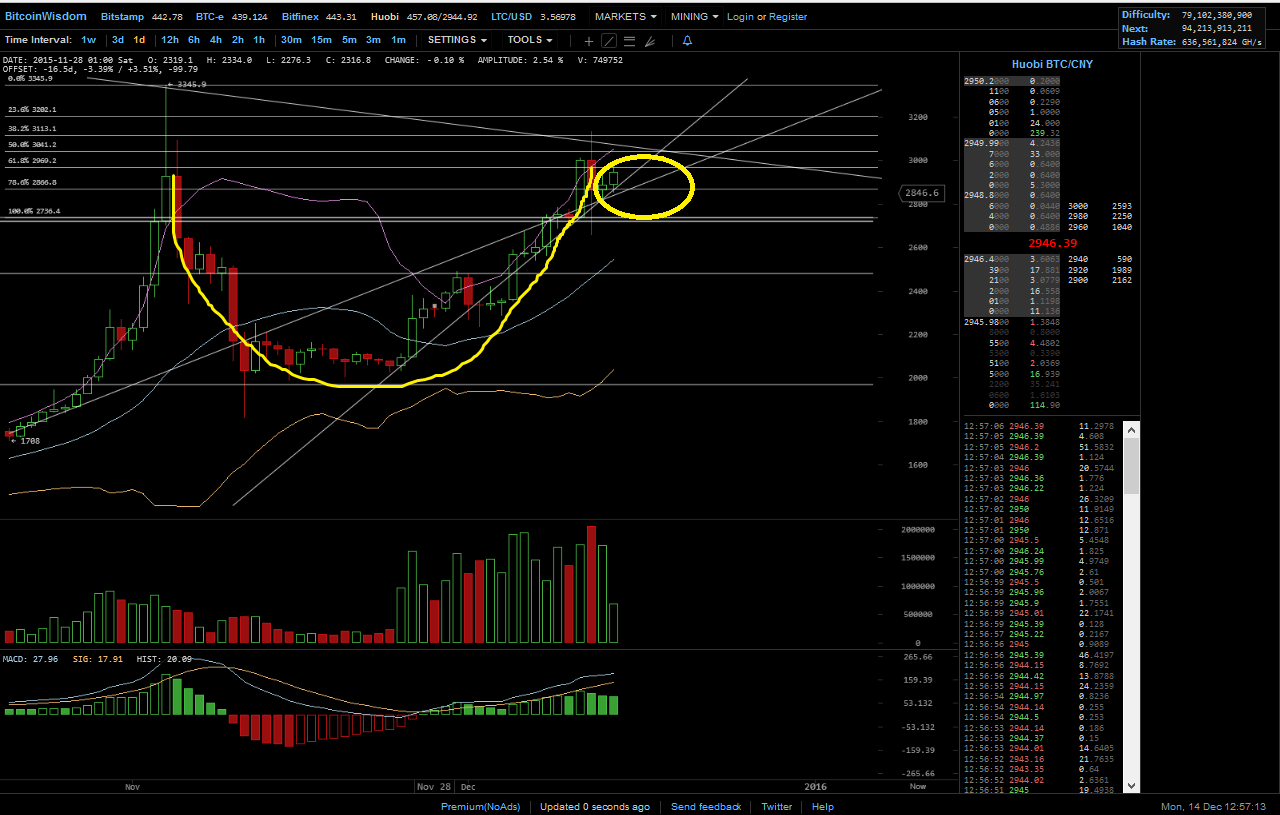
Task: Click the MACD: 27.96 indicator label
Action: [x=30, y=659]
